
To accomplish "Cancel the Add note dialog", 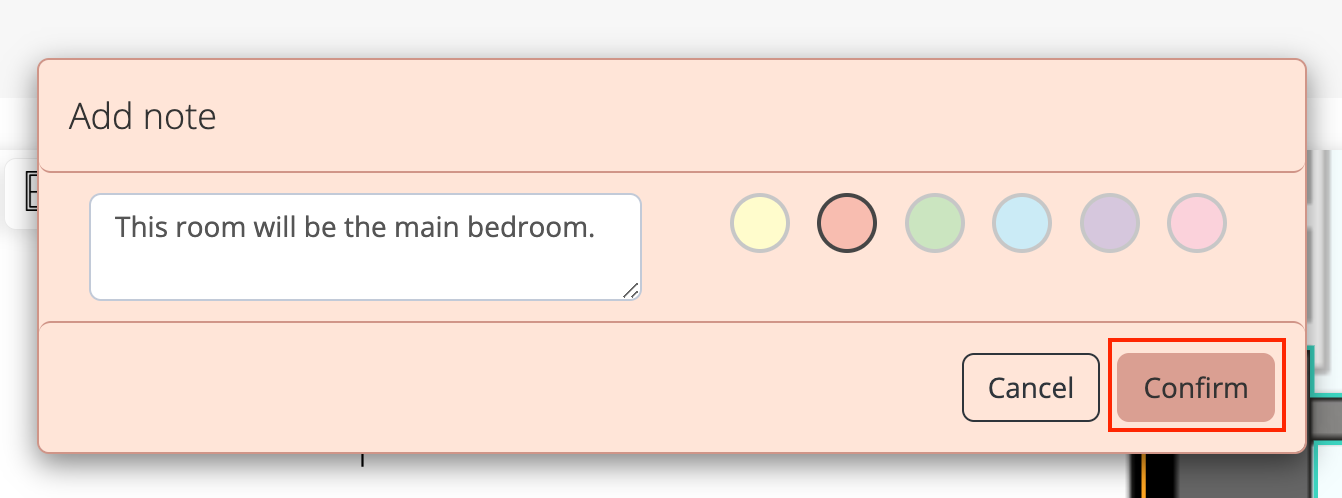I will 1031,387.
